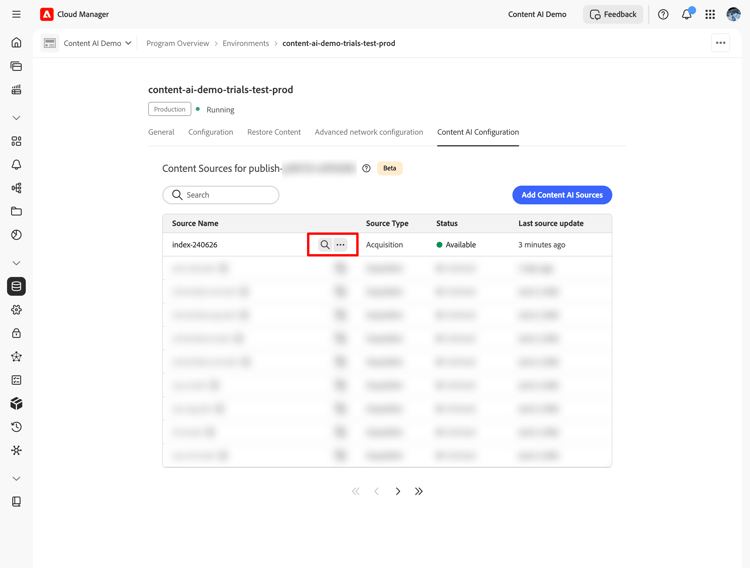Select the Content AI Configuration tab
The width and height of the screenshot is (750, 568).
tap(478, 132)
